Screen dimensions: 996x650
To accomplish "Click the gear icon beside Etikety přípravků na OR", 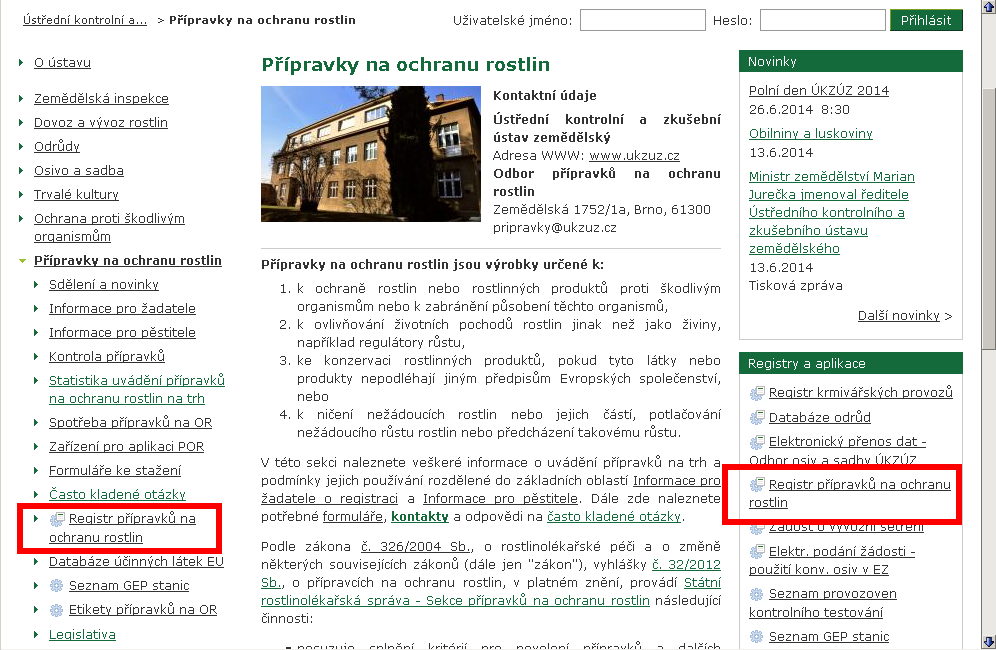I will click(57, 610).
